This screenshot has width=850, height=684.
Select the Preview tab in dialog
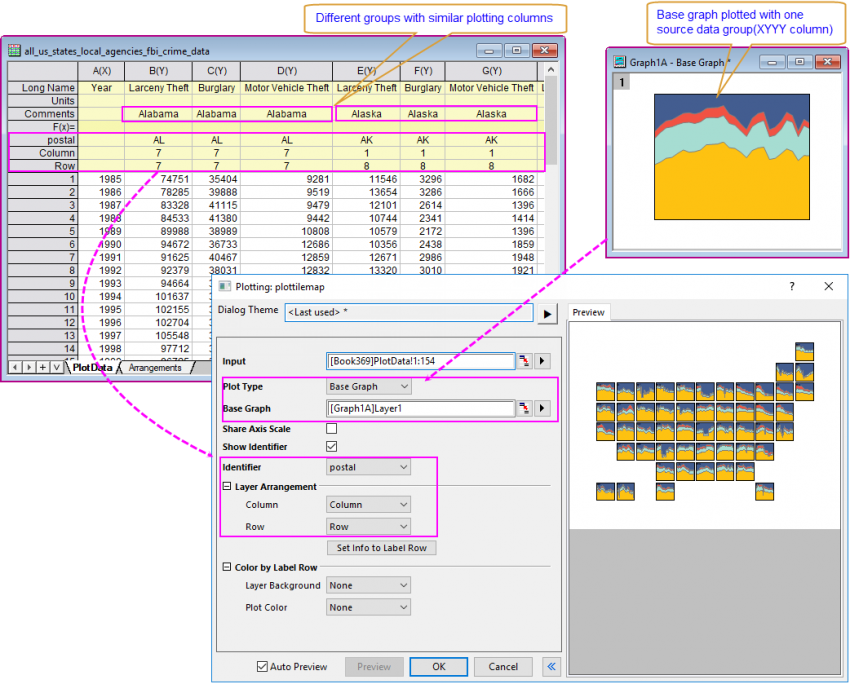pos(588,312)
